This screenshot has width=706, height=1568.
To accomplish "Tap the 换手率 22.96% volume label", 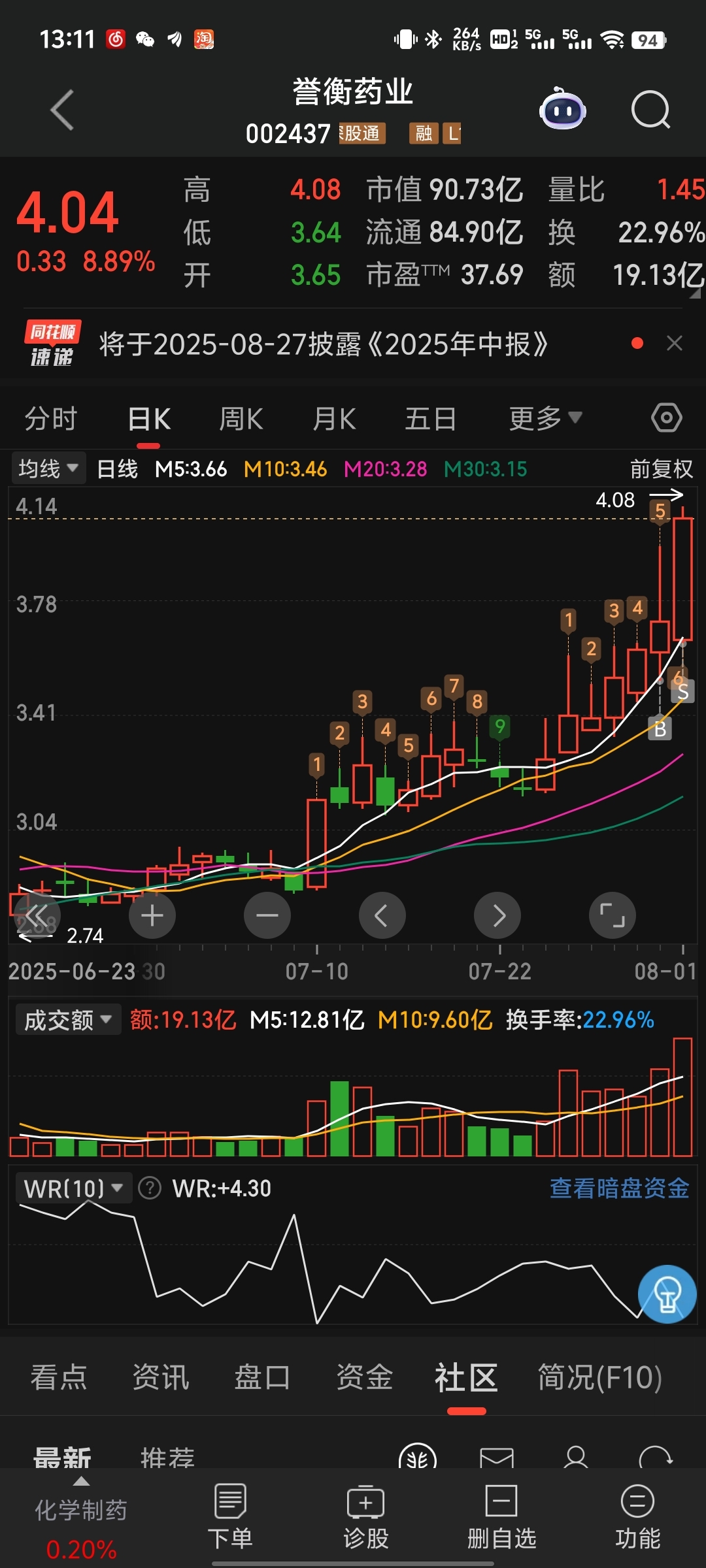I will [580, 1020].
